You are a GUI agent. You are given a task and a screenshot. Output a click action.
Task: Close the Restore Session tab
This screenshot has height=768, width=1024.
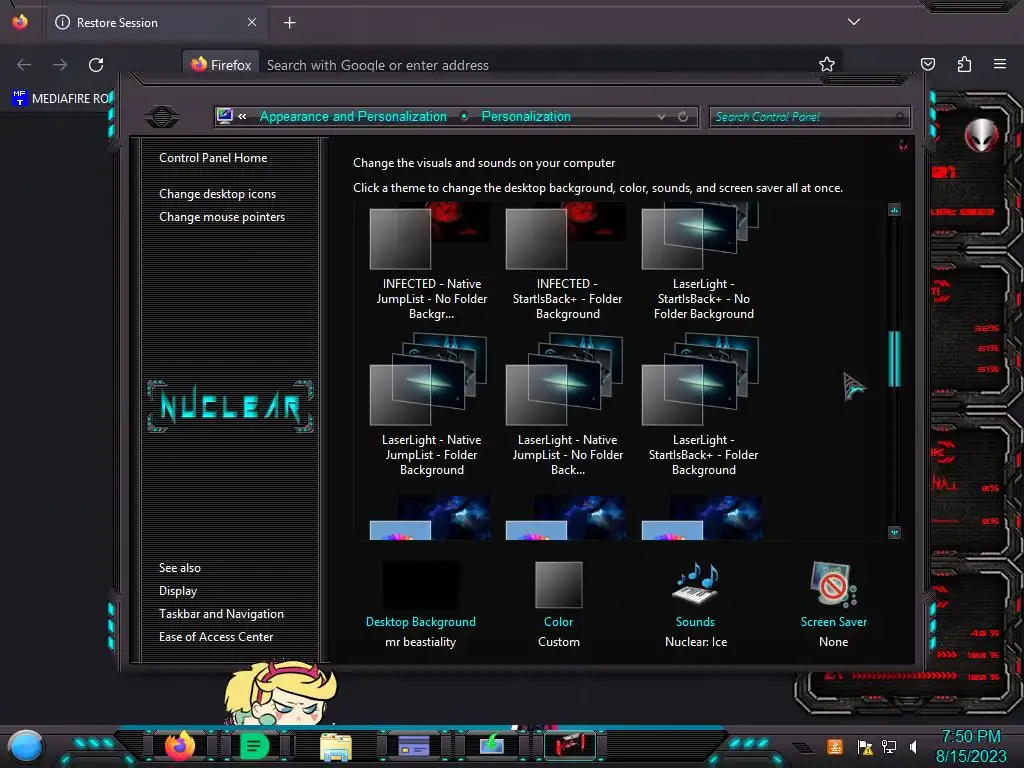click(252, 22)
